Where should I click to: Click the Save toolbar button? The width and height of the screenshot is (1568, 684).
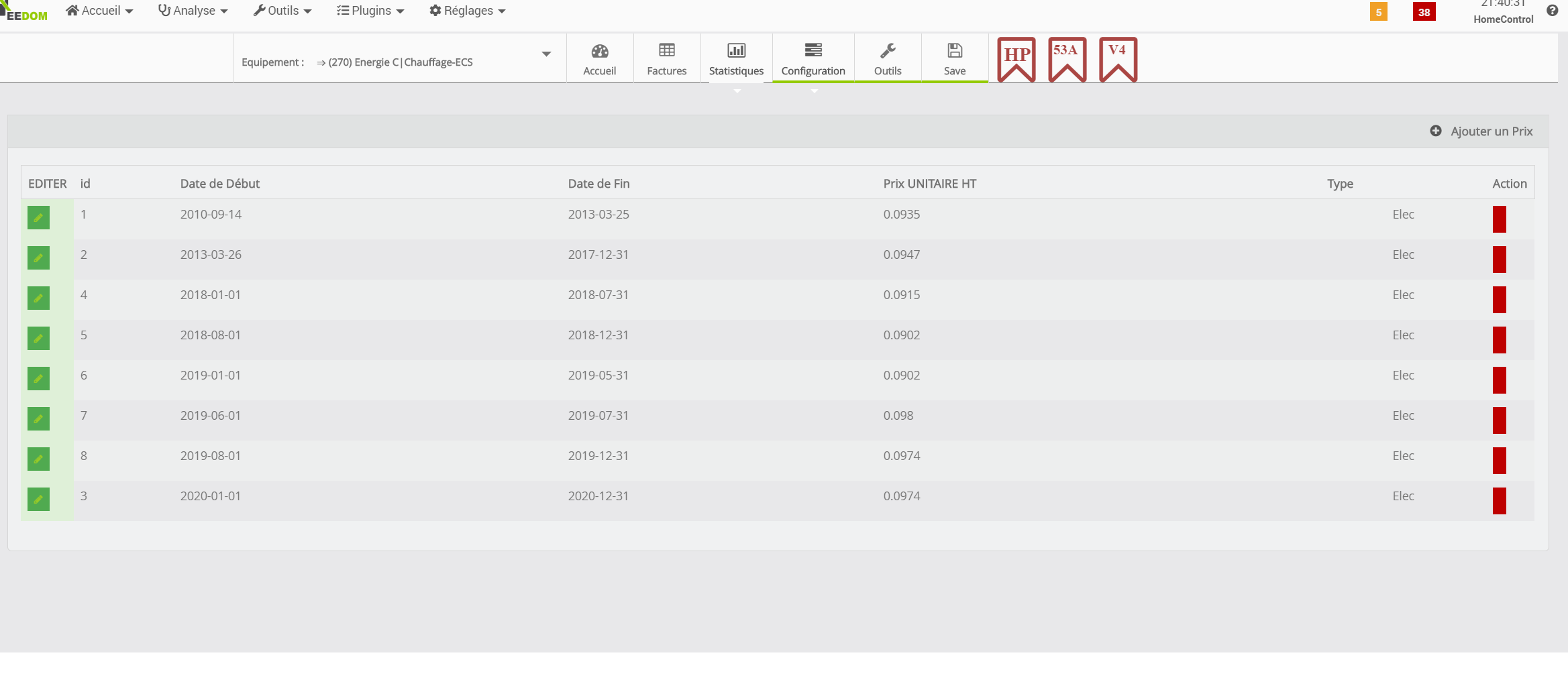point(954,59)
